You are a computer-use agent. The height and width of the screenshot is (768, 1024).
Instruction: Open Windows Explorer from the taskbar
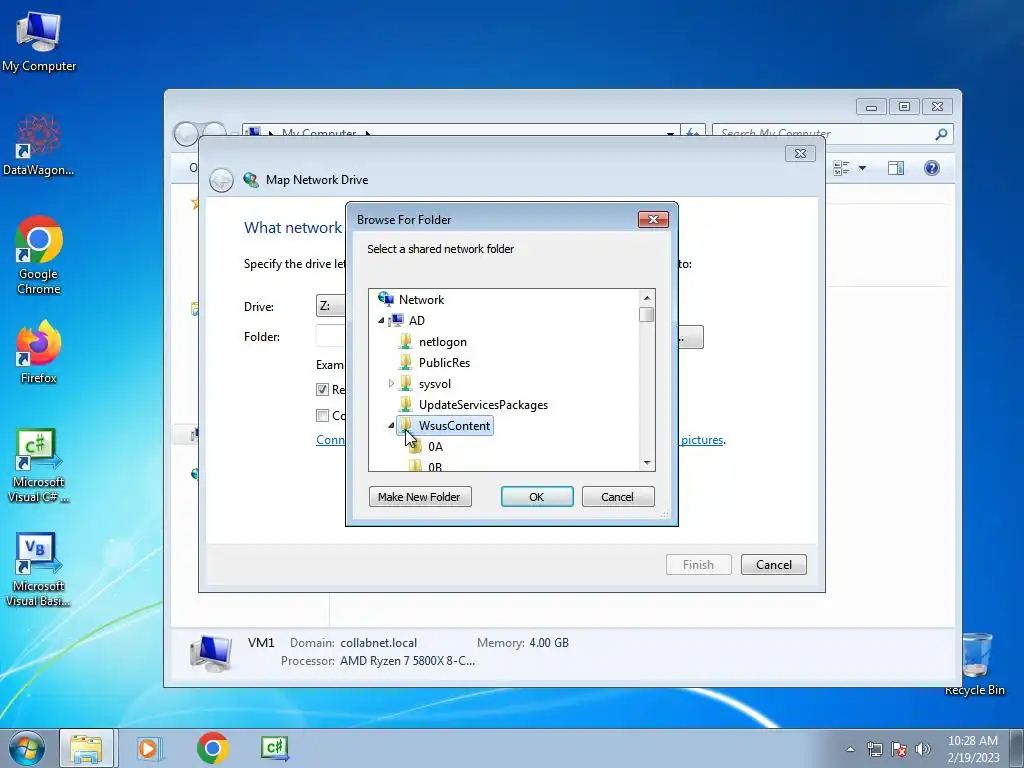pos(86,748)
